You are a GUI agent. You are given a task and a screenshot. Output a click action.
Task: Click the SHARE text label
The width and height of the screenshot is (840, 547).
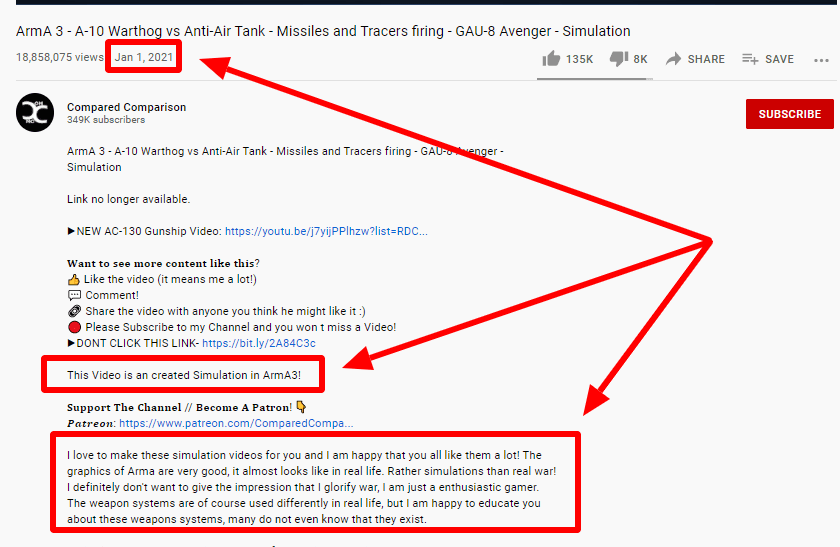click(706, 59)
